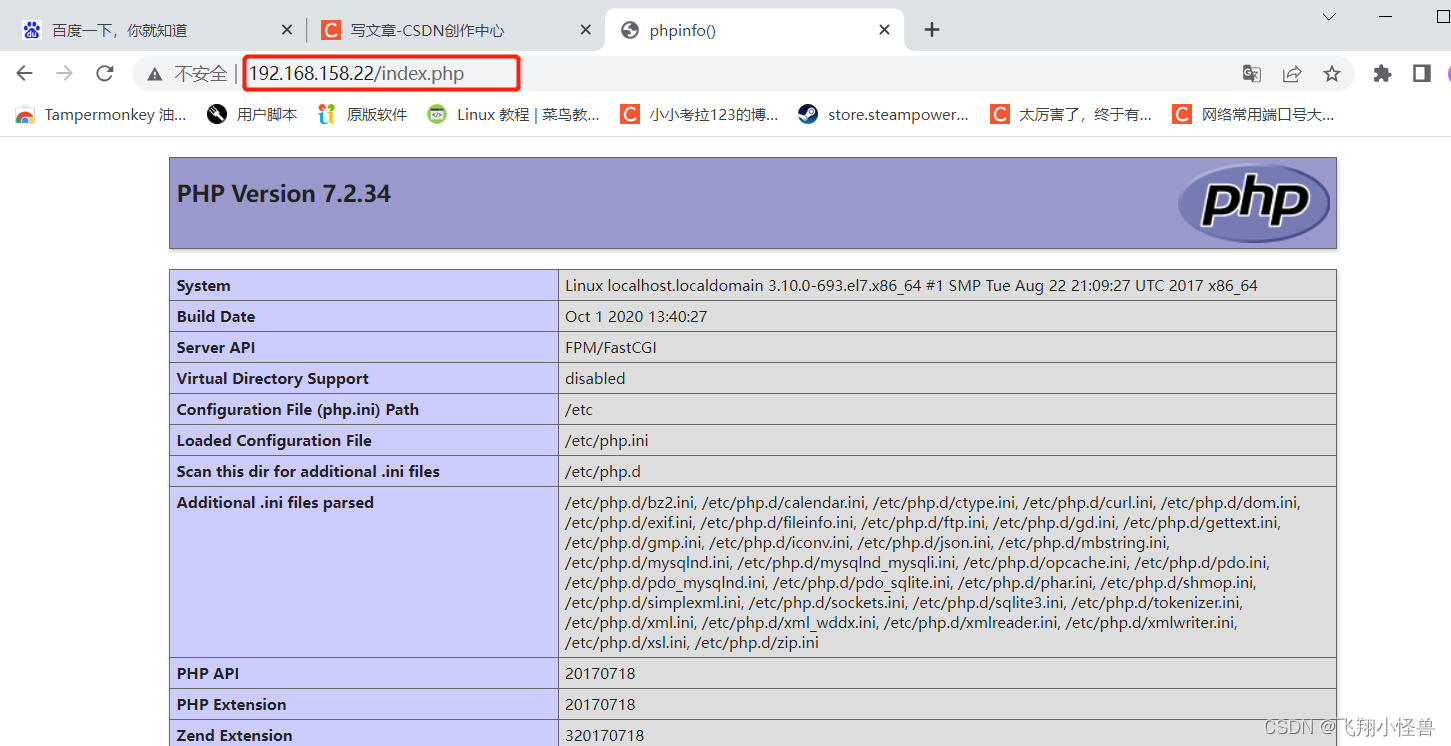Click the share page icon
This screenshot has width=1451, height=746.
pyautogui.click(x=1291, y=73)
